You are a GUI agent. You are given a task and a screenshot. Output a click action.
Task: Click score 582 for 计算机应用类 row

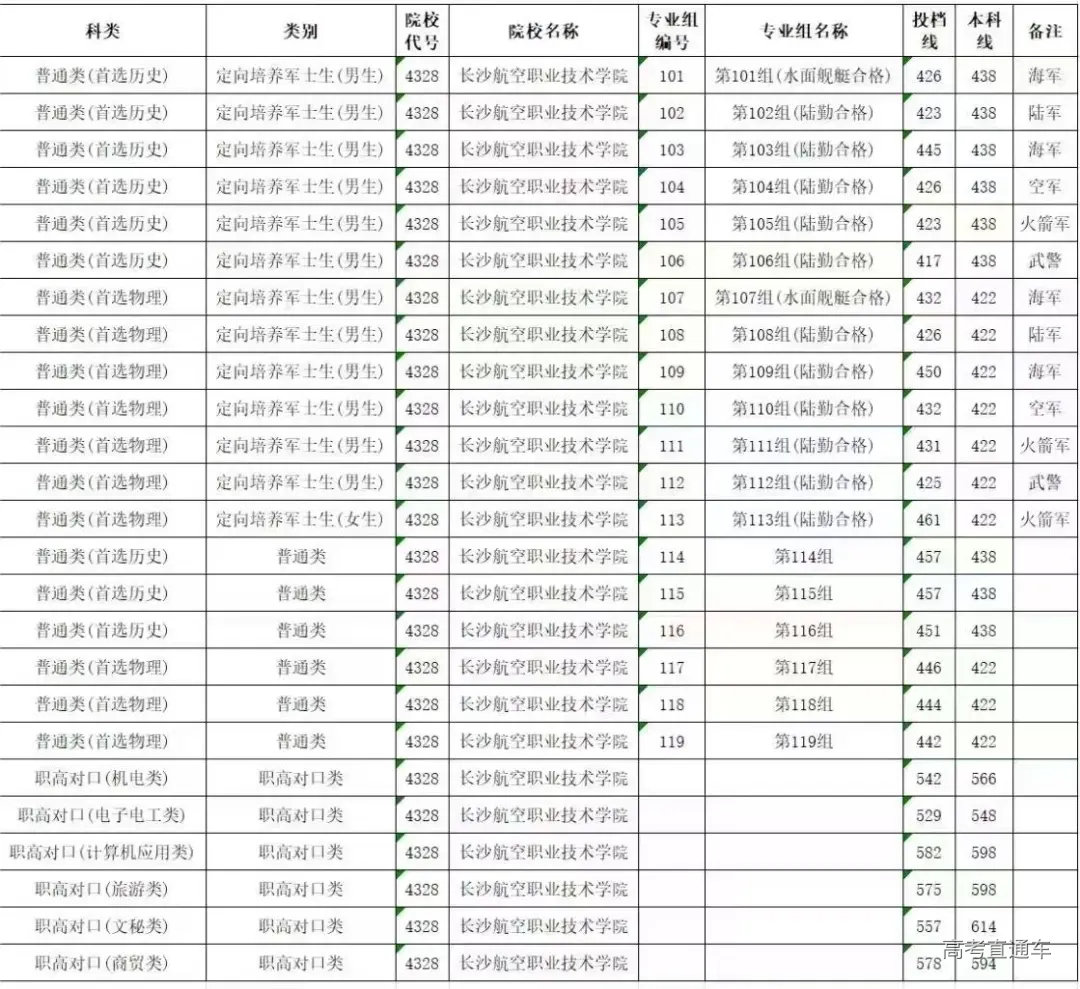928,852
